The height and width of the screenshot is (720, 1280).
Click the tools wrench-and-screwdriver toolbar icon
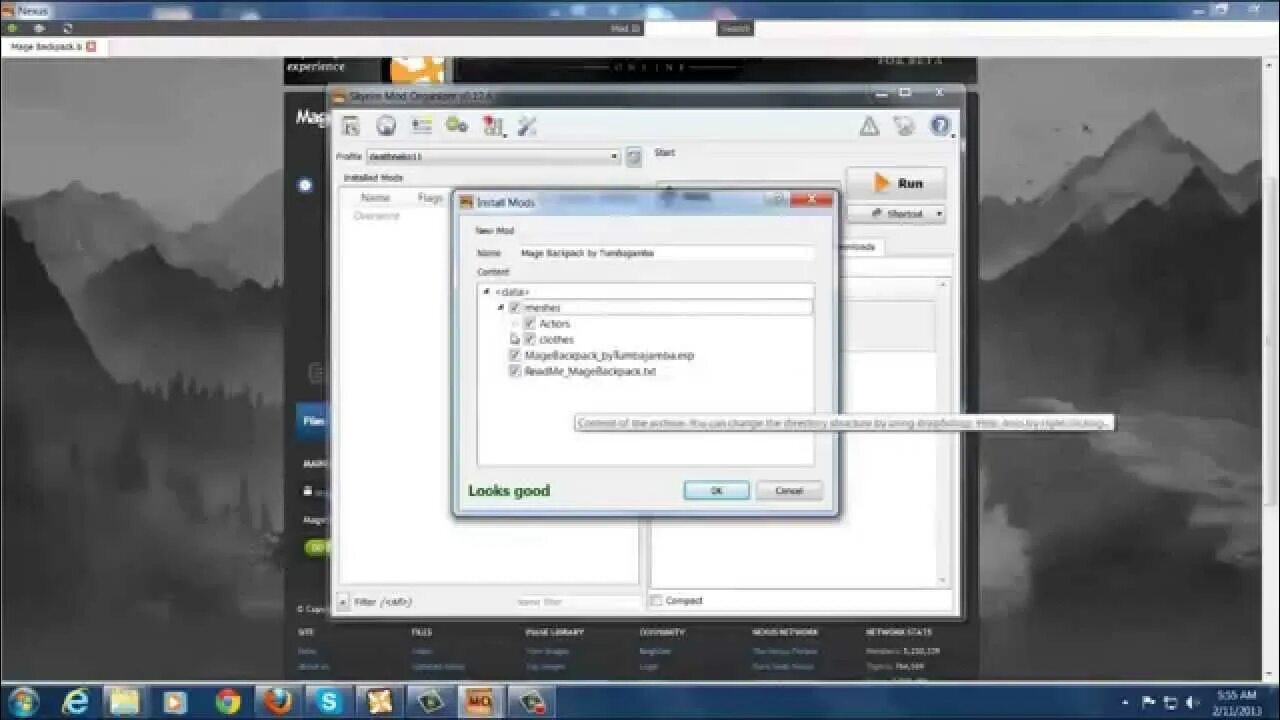point(527,126)
